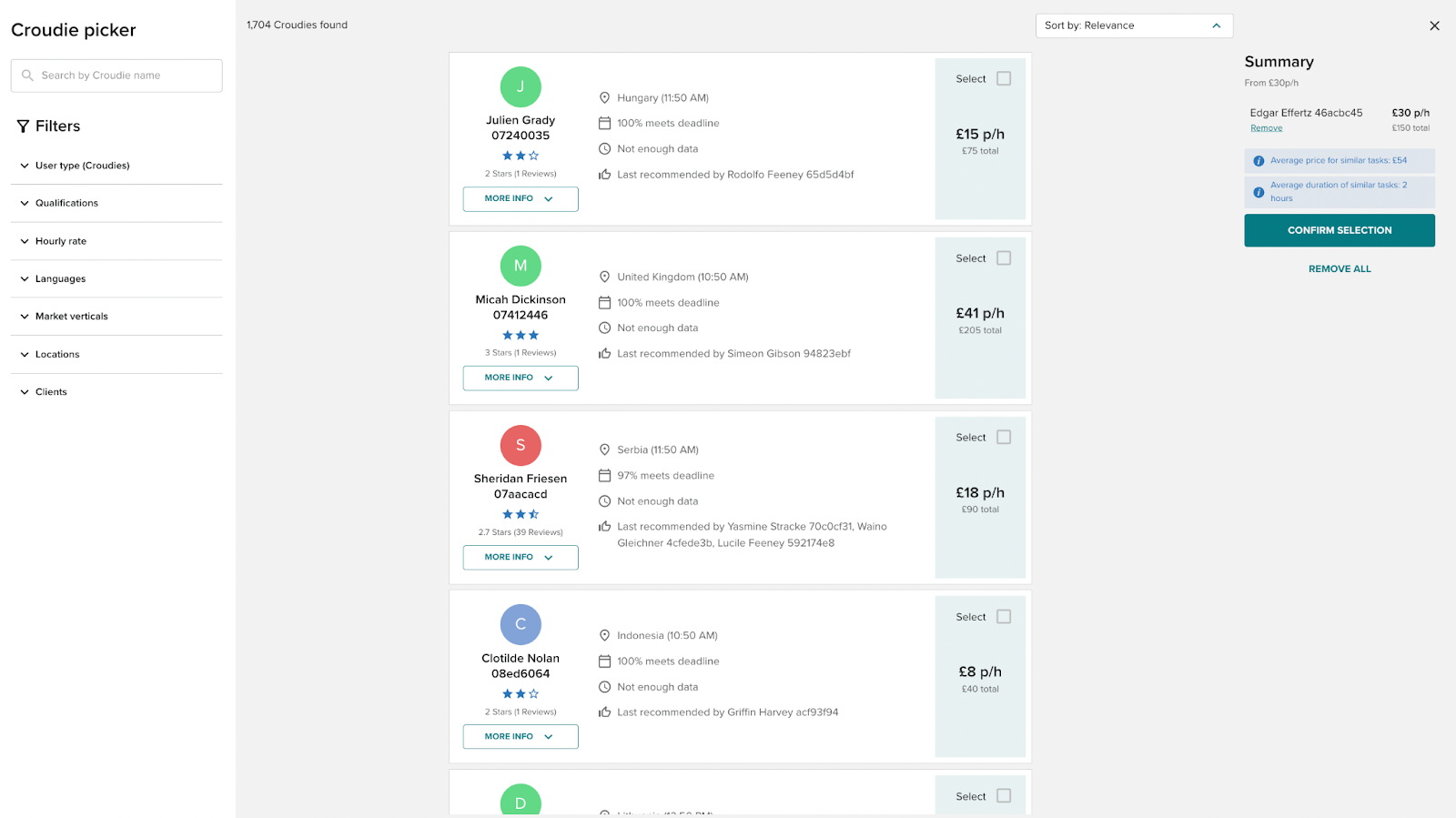This screenshot has width=1456, height=818.
Task: Click the £15 p/h rate
Action: (x=980, y=134)
